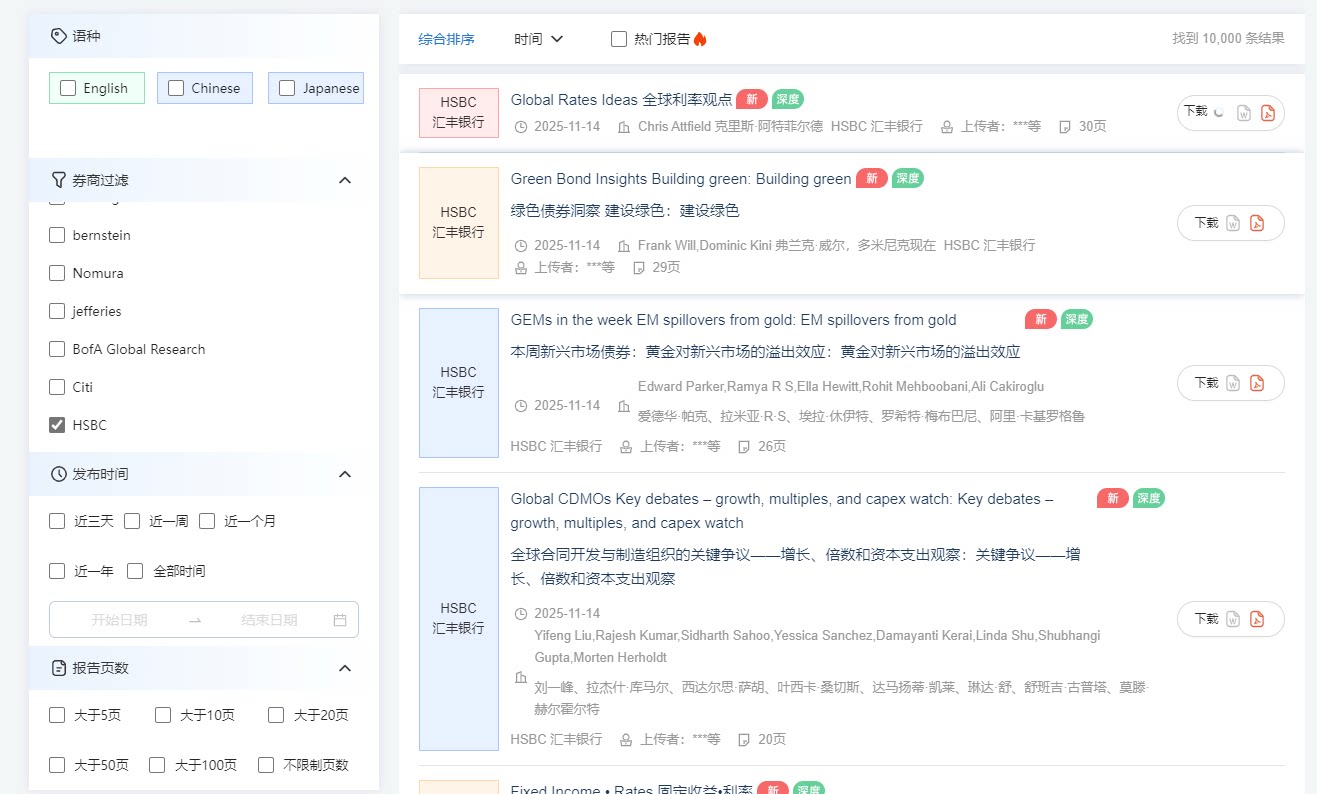Click the 开始日期 start date field
The height and width of the screenshot is (794, 1317).
(119, 620)
